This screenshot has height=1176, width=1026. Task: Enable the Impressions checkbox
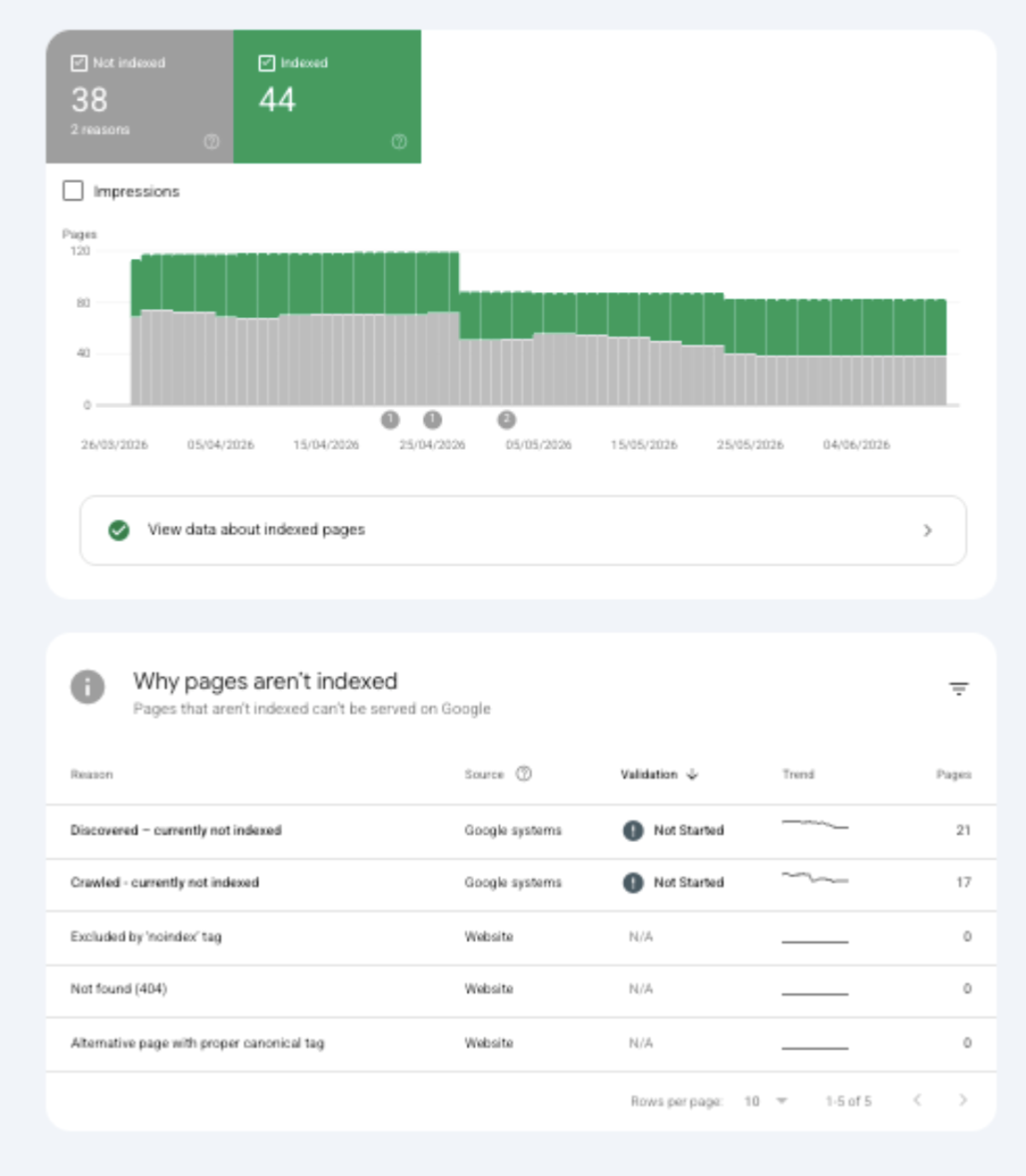coord(72,191)
